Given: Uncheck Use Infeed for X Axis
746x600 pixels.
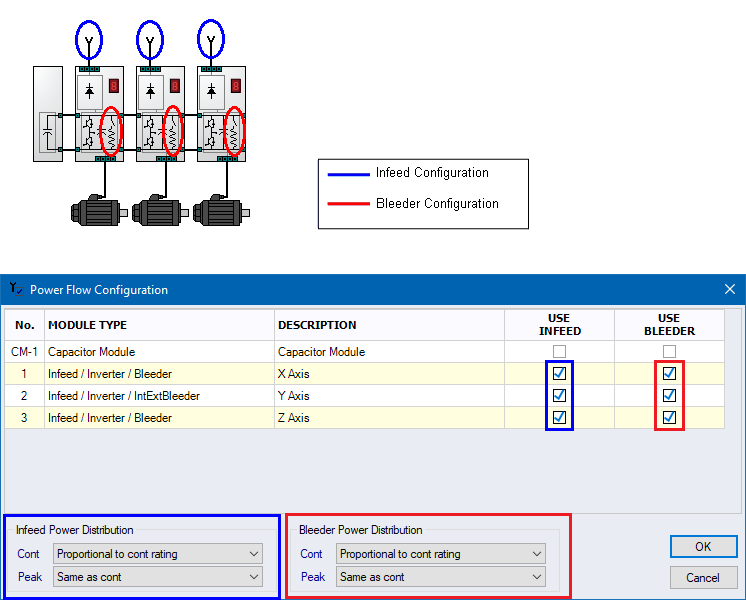Looking at the screenshot, I should point(559,373).
